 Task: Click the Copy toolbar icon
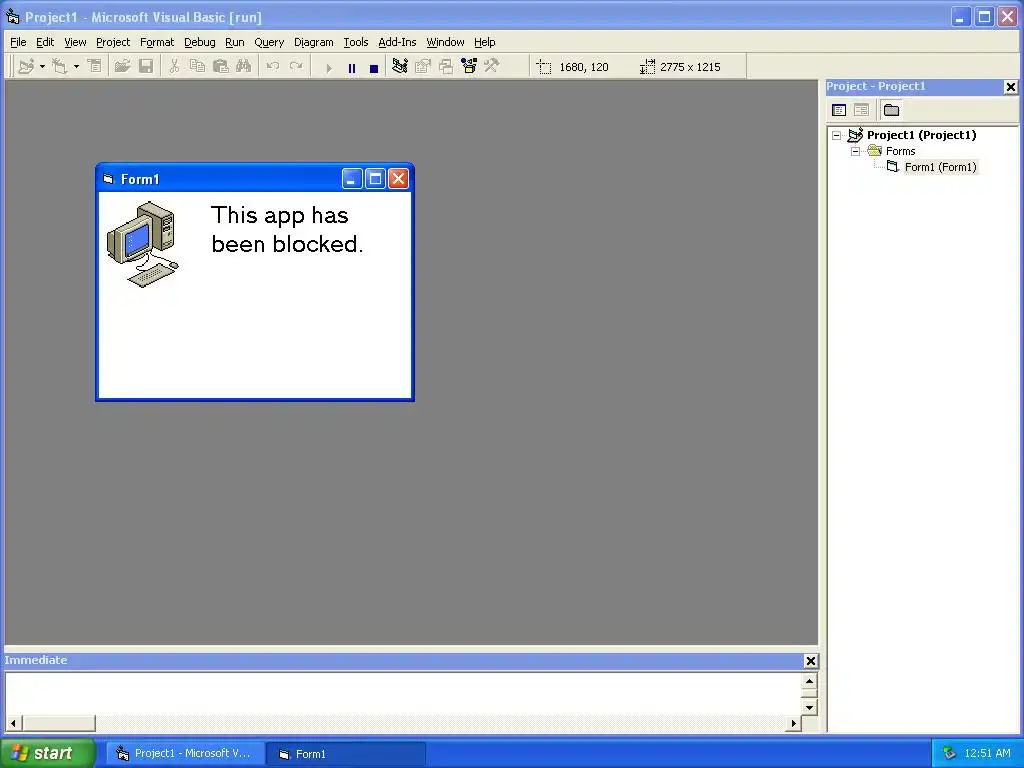[197, 67]
